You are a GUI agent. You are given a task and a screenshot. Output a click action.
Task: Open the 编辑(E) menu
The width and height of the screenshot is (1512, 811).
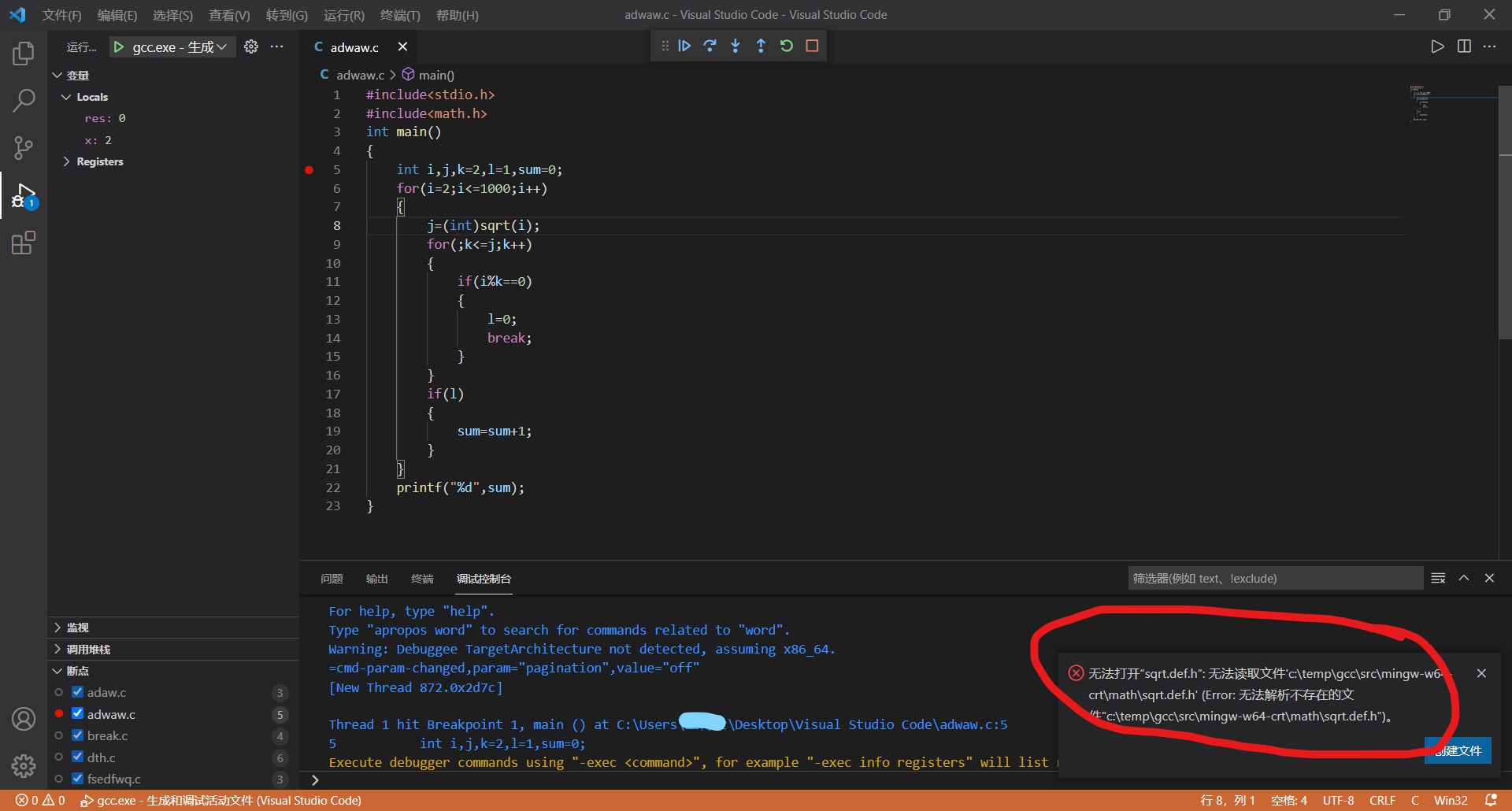117,15
